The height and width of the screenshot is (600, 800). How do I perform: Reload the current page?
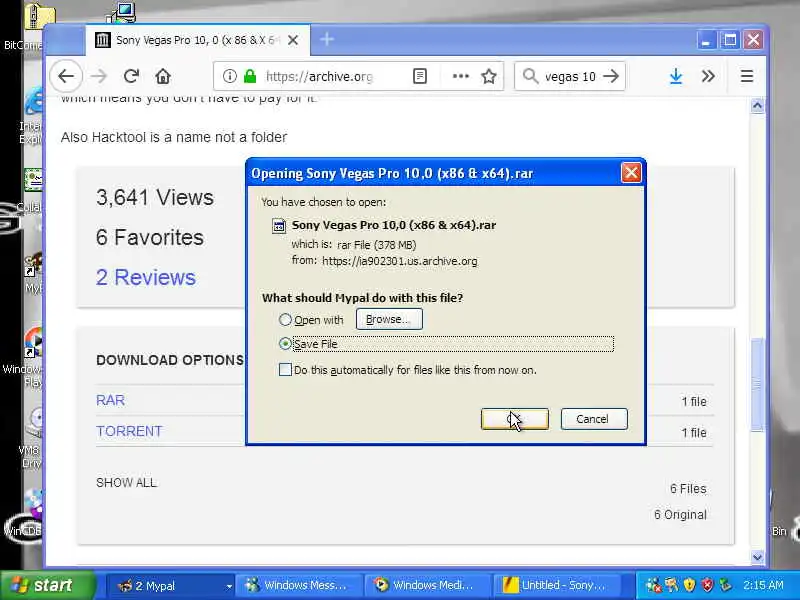pos(132,77)
